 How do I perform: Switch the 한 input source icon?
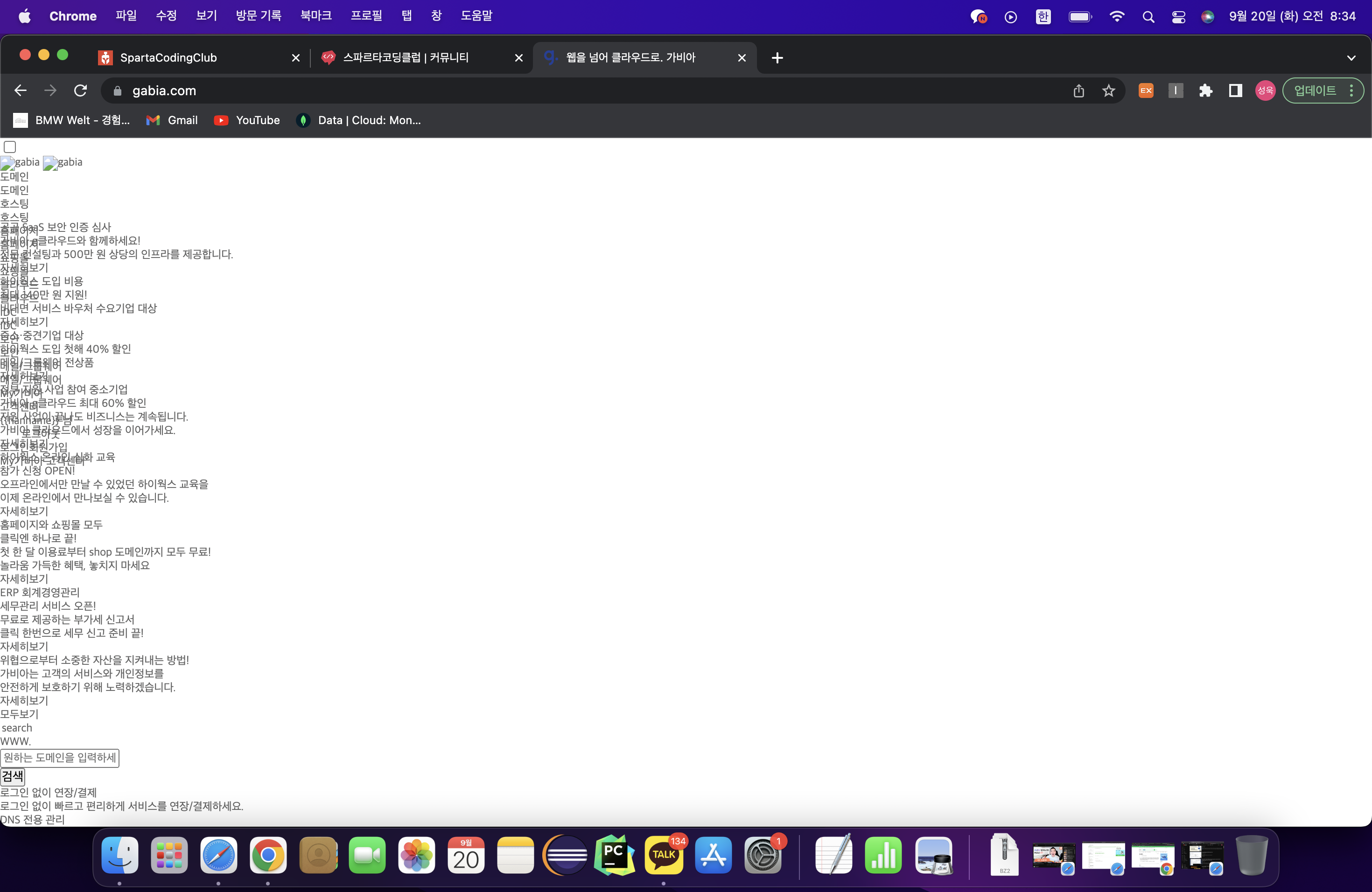[1043, 17]
